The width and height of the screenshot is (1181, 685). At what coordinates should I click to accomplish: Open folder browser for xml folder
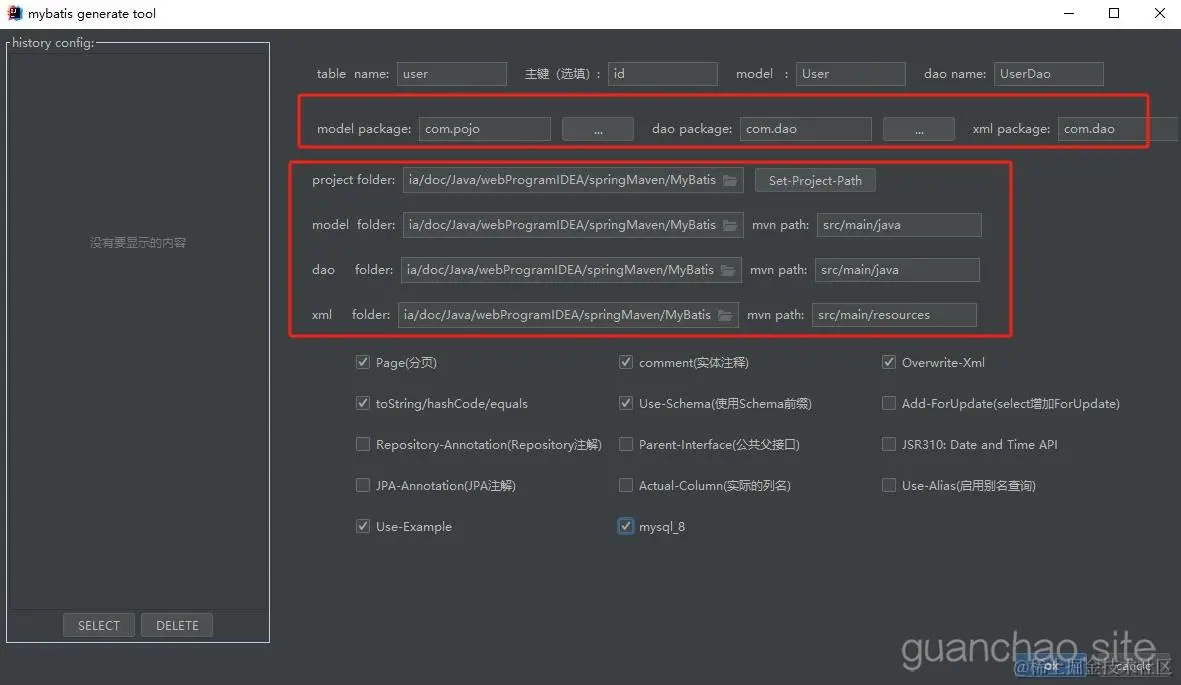tap(725, 315)
